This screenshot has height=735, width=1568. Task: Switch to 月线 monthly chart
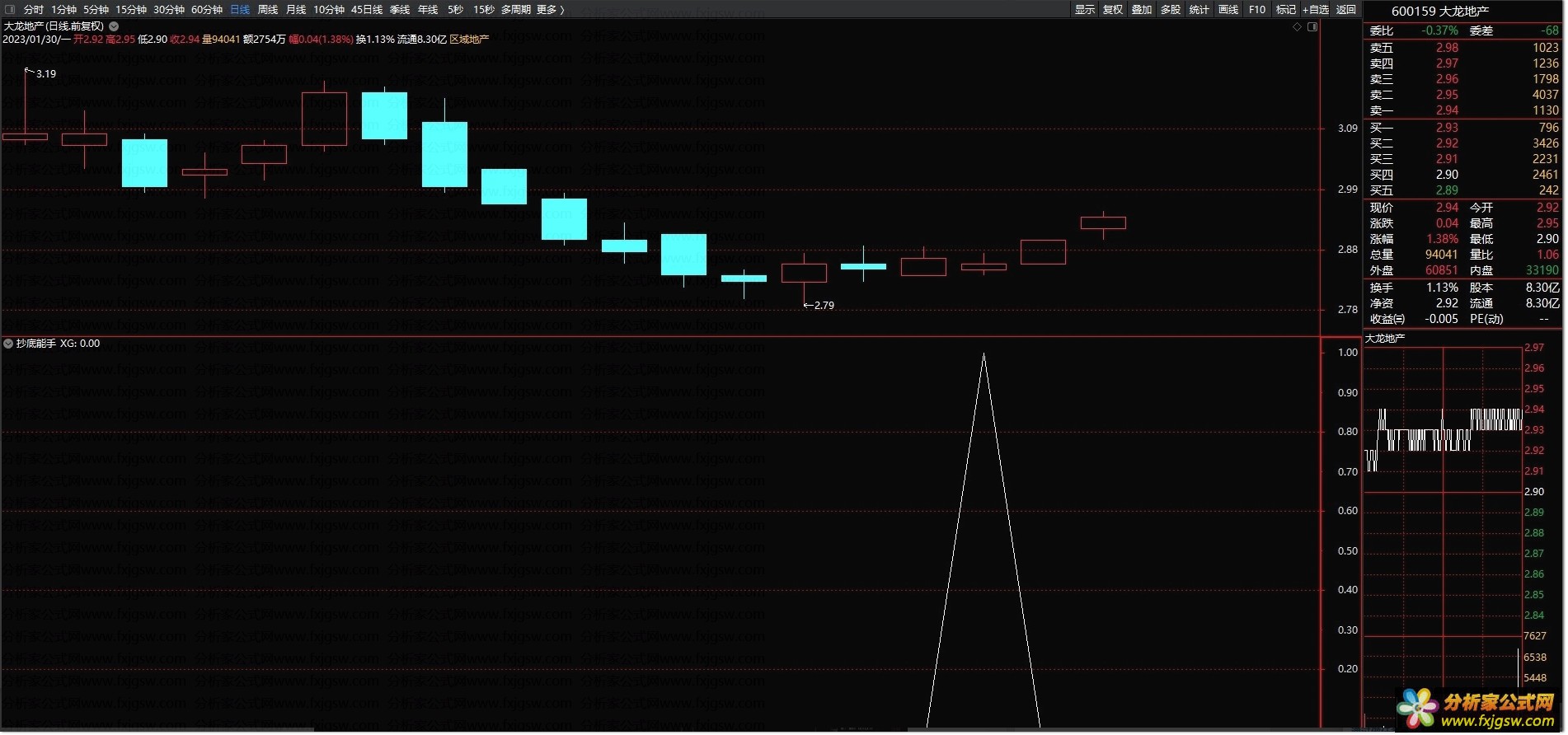[296, 10]
